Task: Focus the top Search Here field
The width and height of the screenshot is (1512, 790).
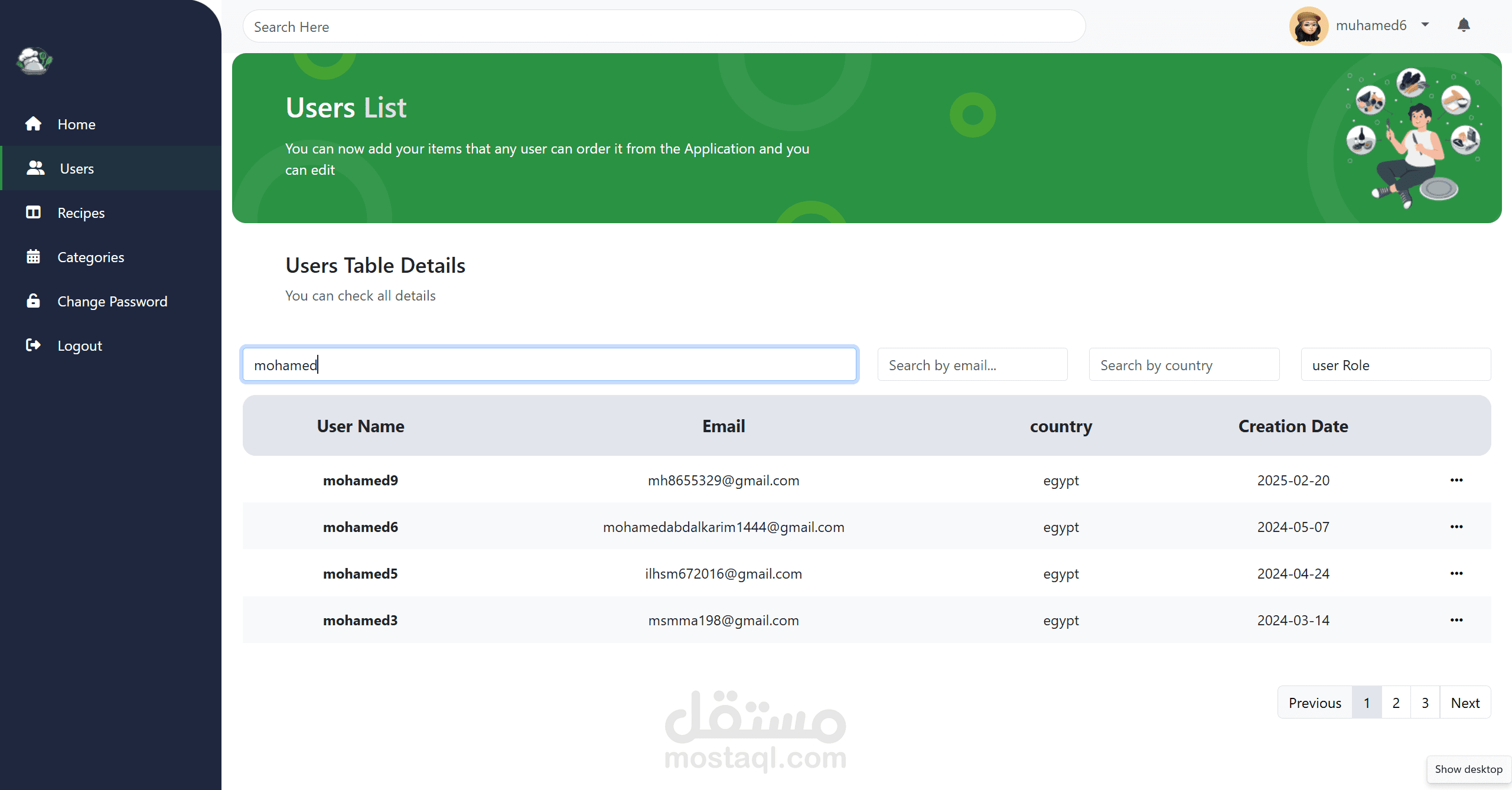Action: 664,27
